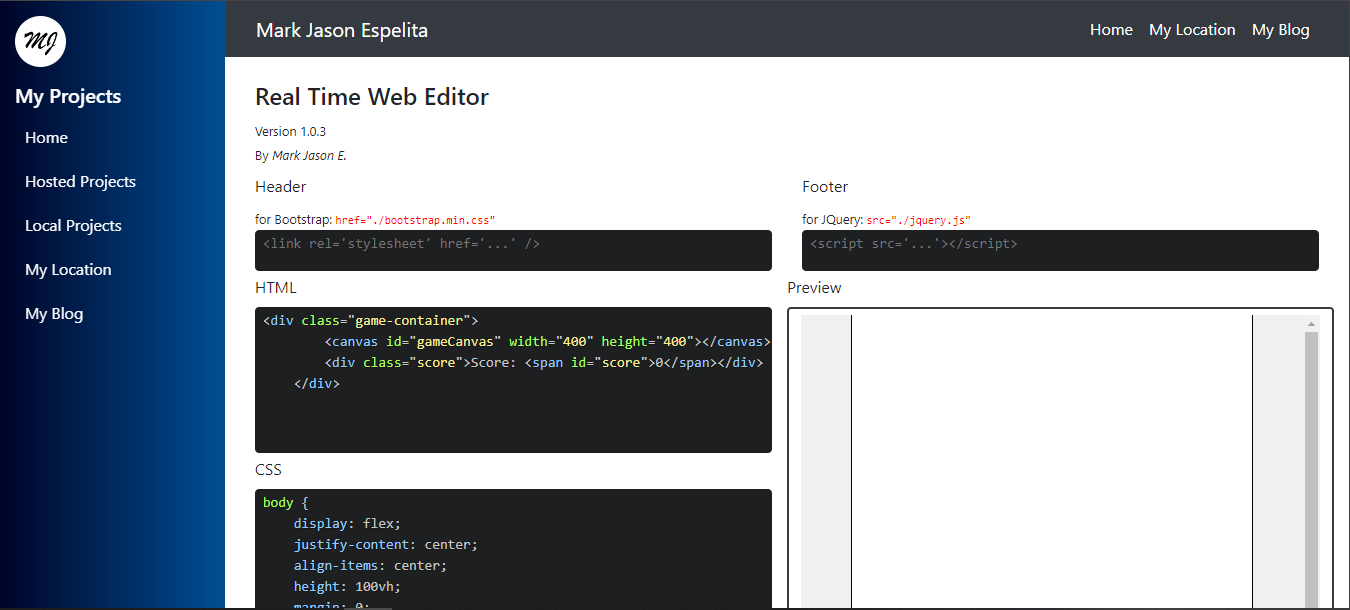Screen dimensions: 1350x610
Task: Focus the Footer script src input
Action: 1060,250
